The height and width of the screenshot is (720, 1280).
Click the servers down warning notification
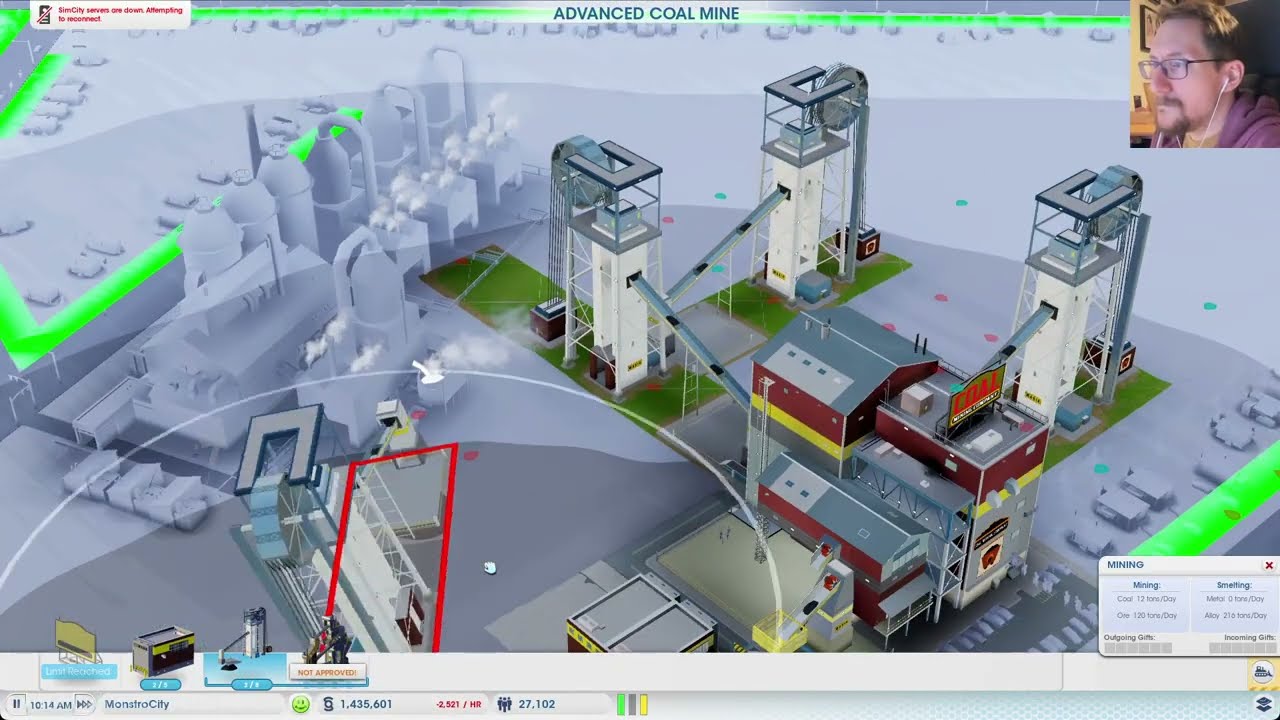(110, 14)
